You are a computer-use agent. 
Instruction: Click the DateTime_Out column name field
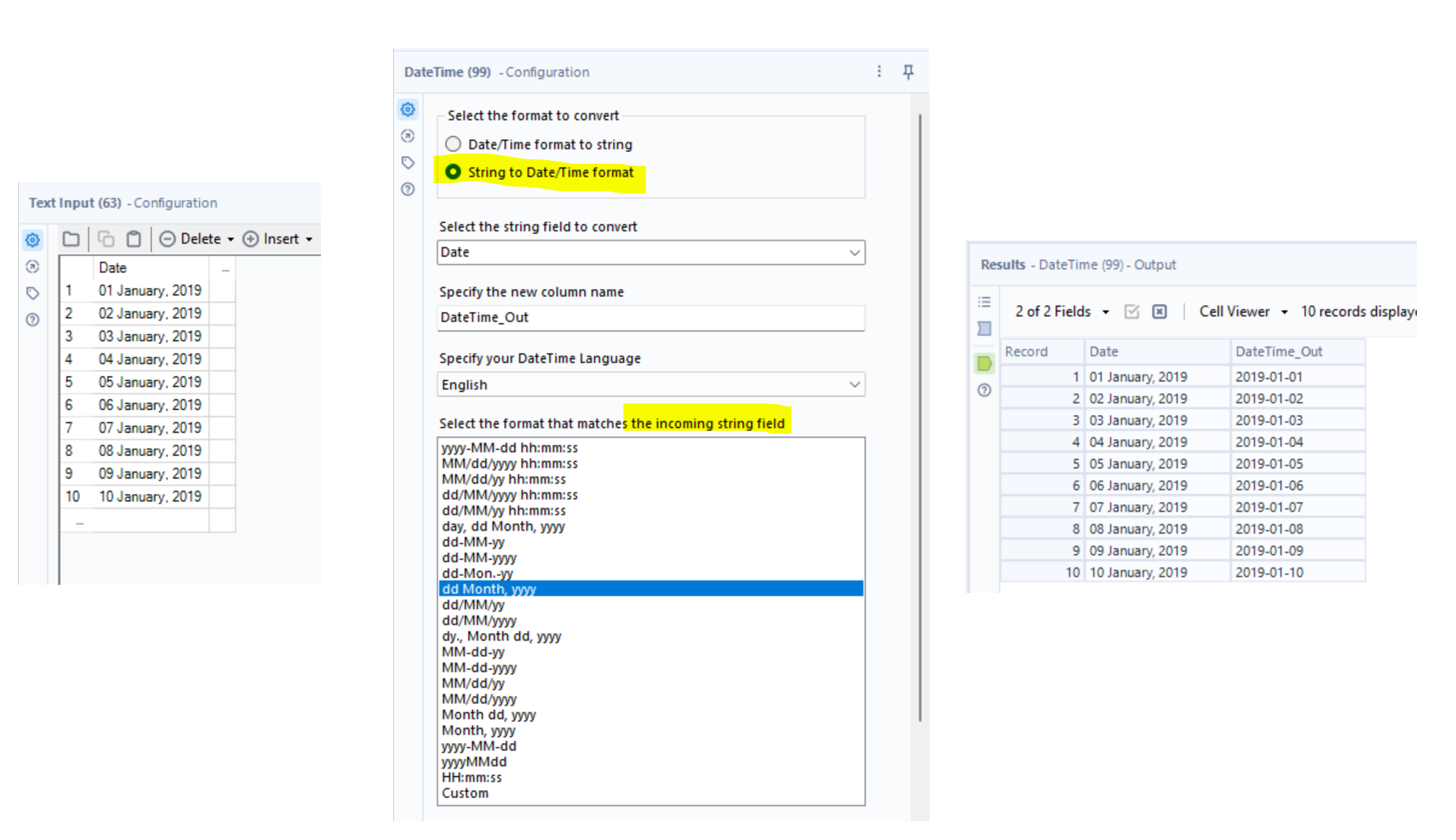click(x=650, y=317)
